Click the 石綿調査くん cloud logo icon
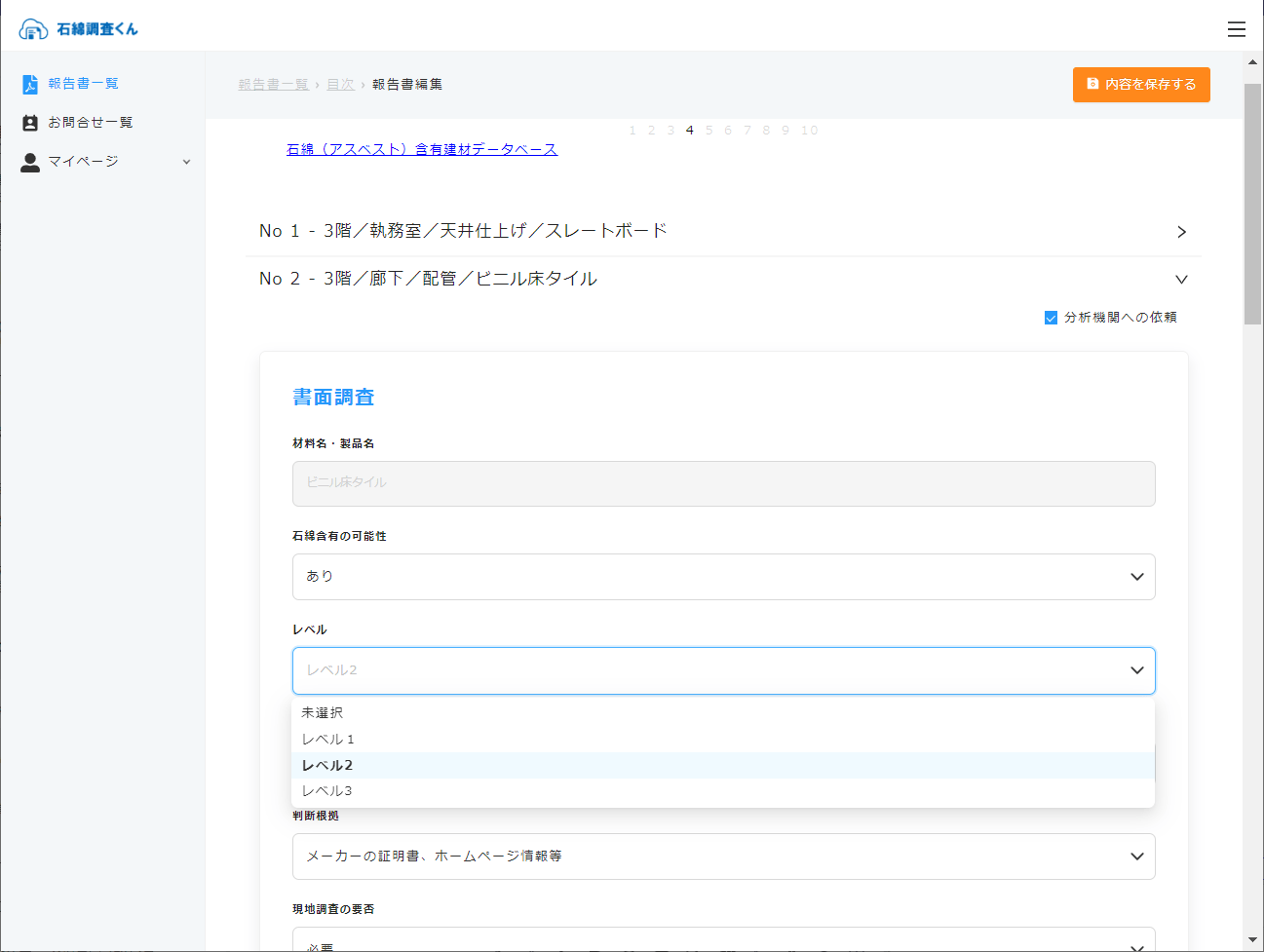 (x=33, y=29)
